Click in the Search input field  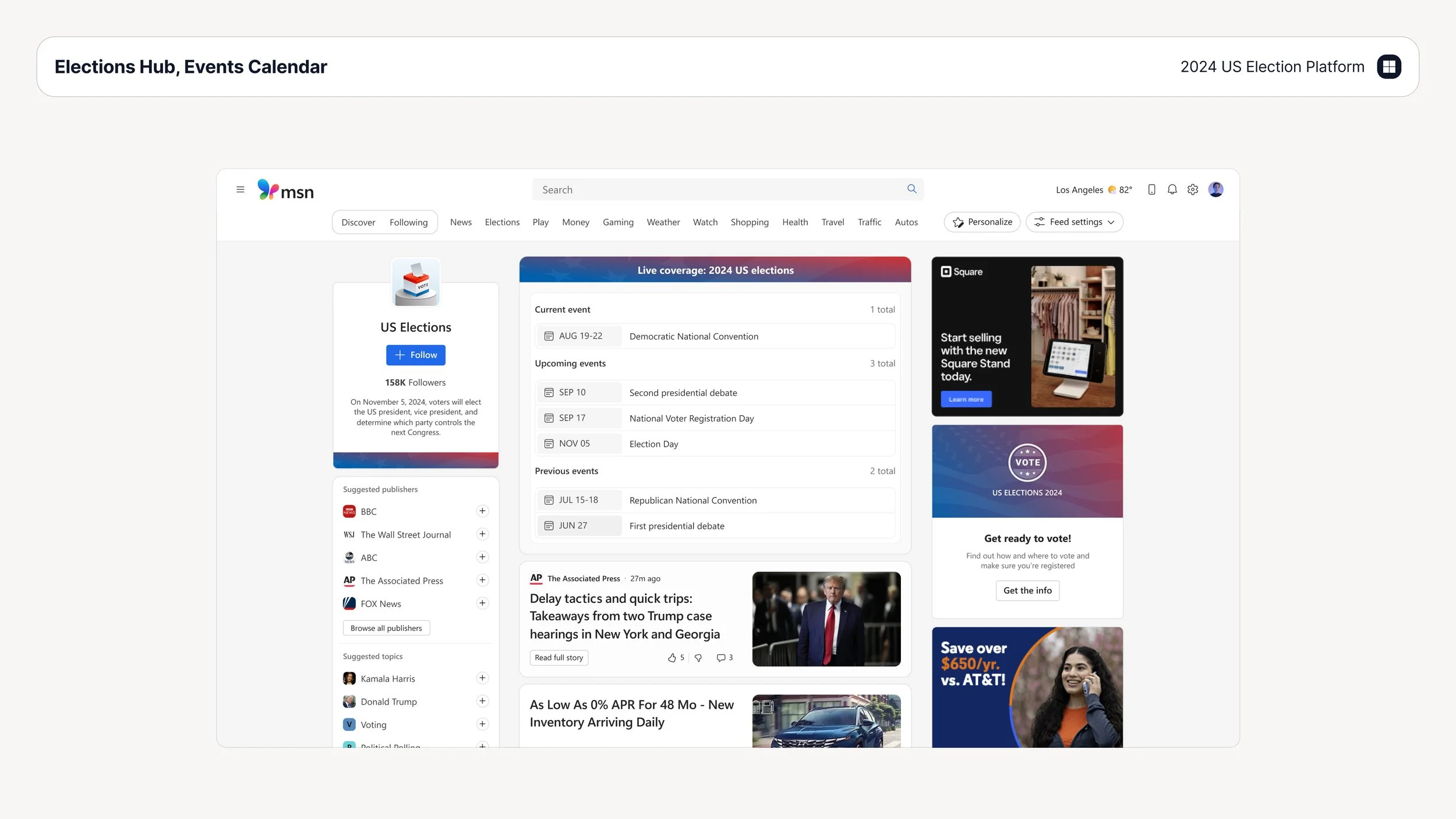pyautogui.click(x=716, y=190)
